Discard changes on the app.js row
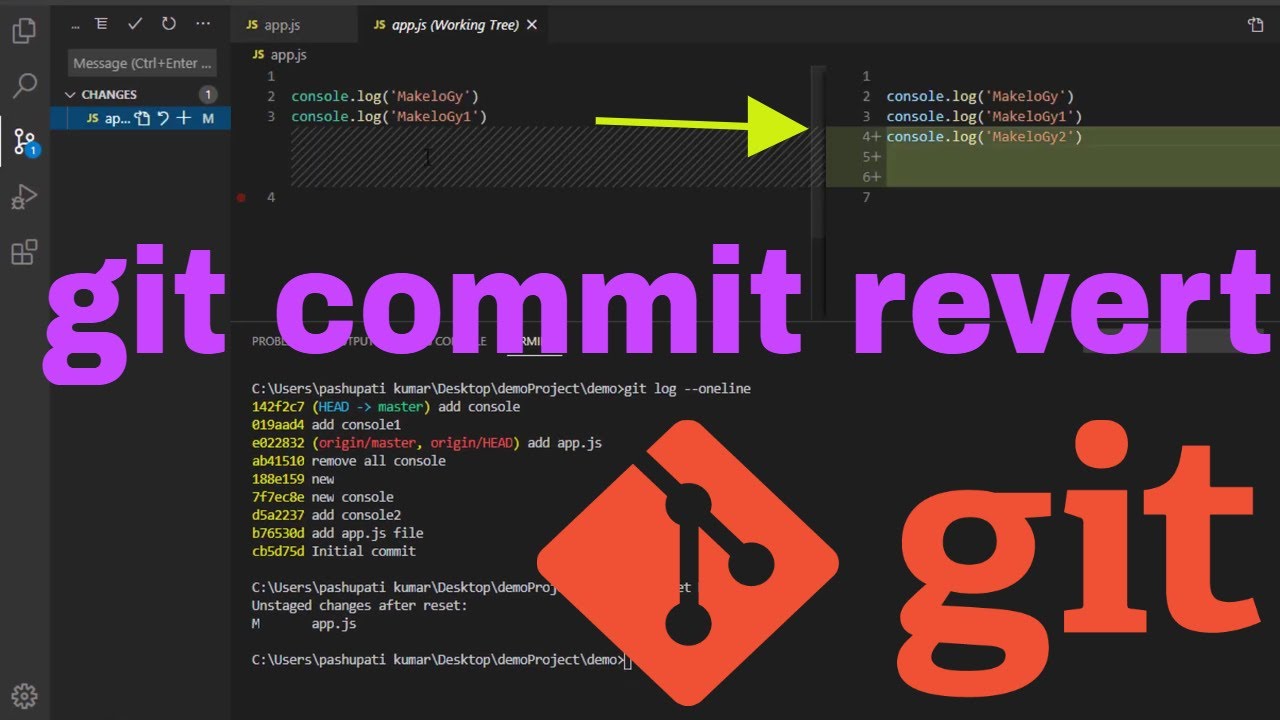1280x720 pixels. (163, 118)
